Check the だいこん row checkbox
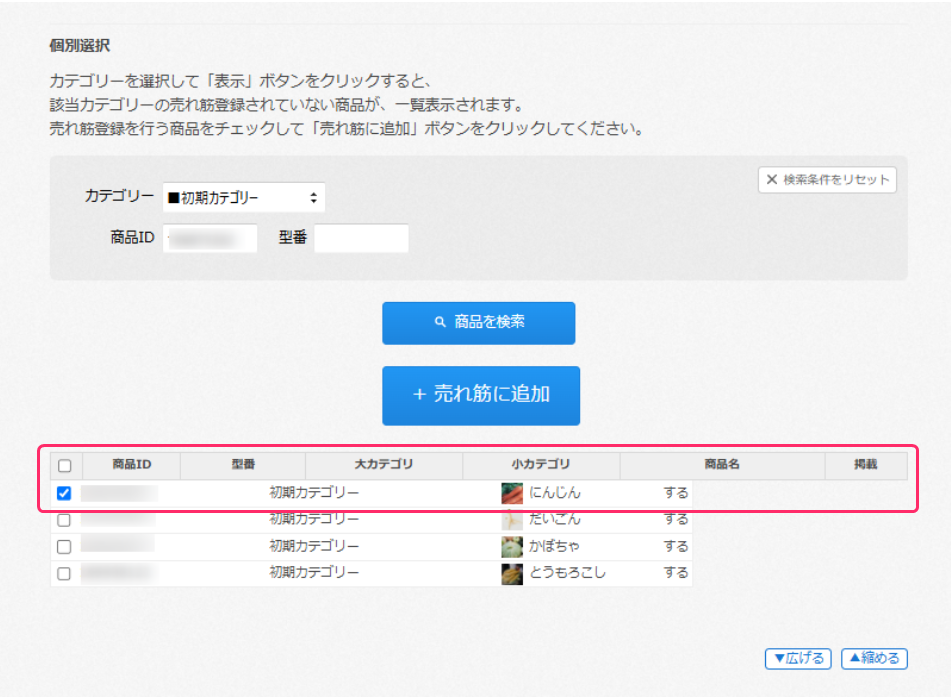 (x=65, y=520)
